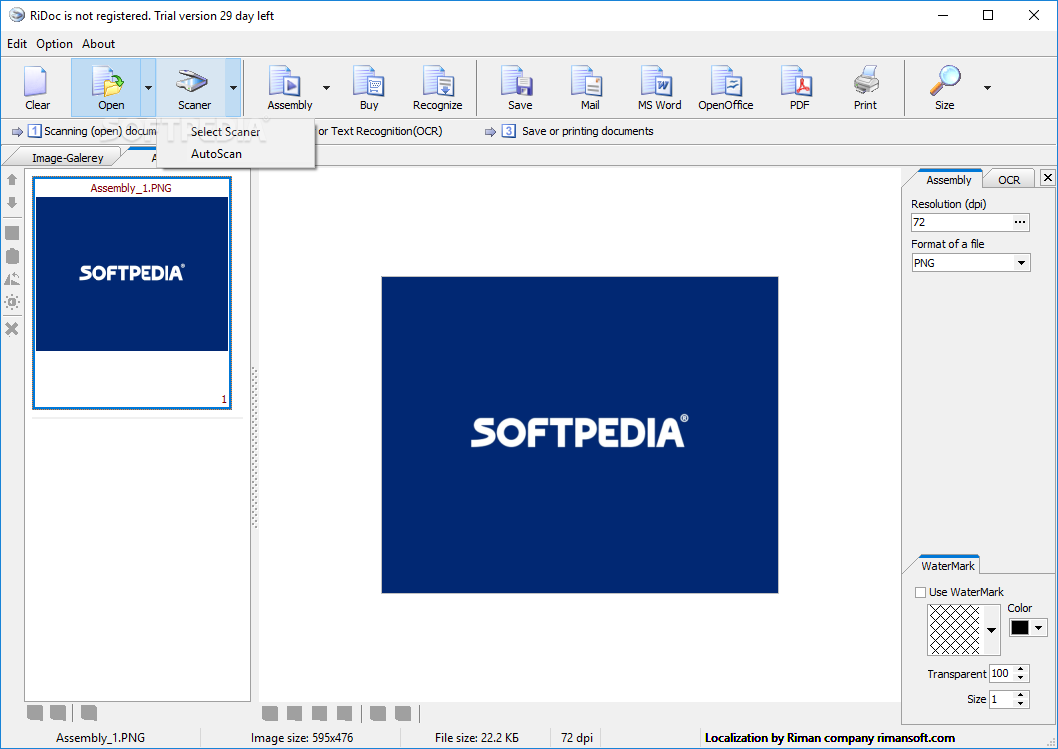1058x749 pixels.
Task: Open the Option menu
Action: pos(54,44)
